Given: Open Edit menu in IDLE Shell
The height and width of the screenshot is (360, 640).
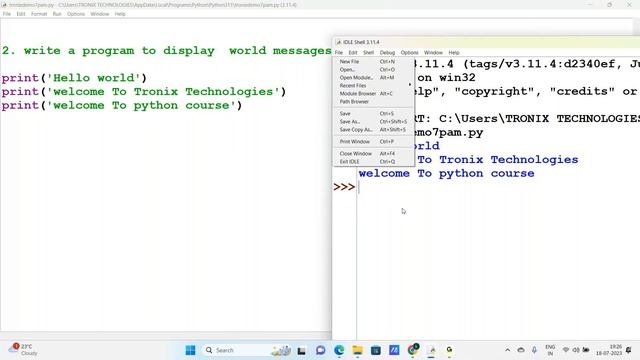Looking at the screenshot, I should click(x=353, y=53).
